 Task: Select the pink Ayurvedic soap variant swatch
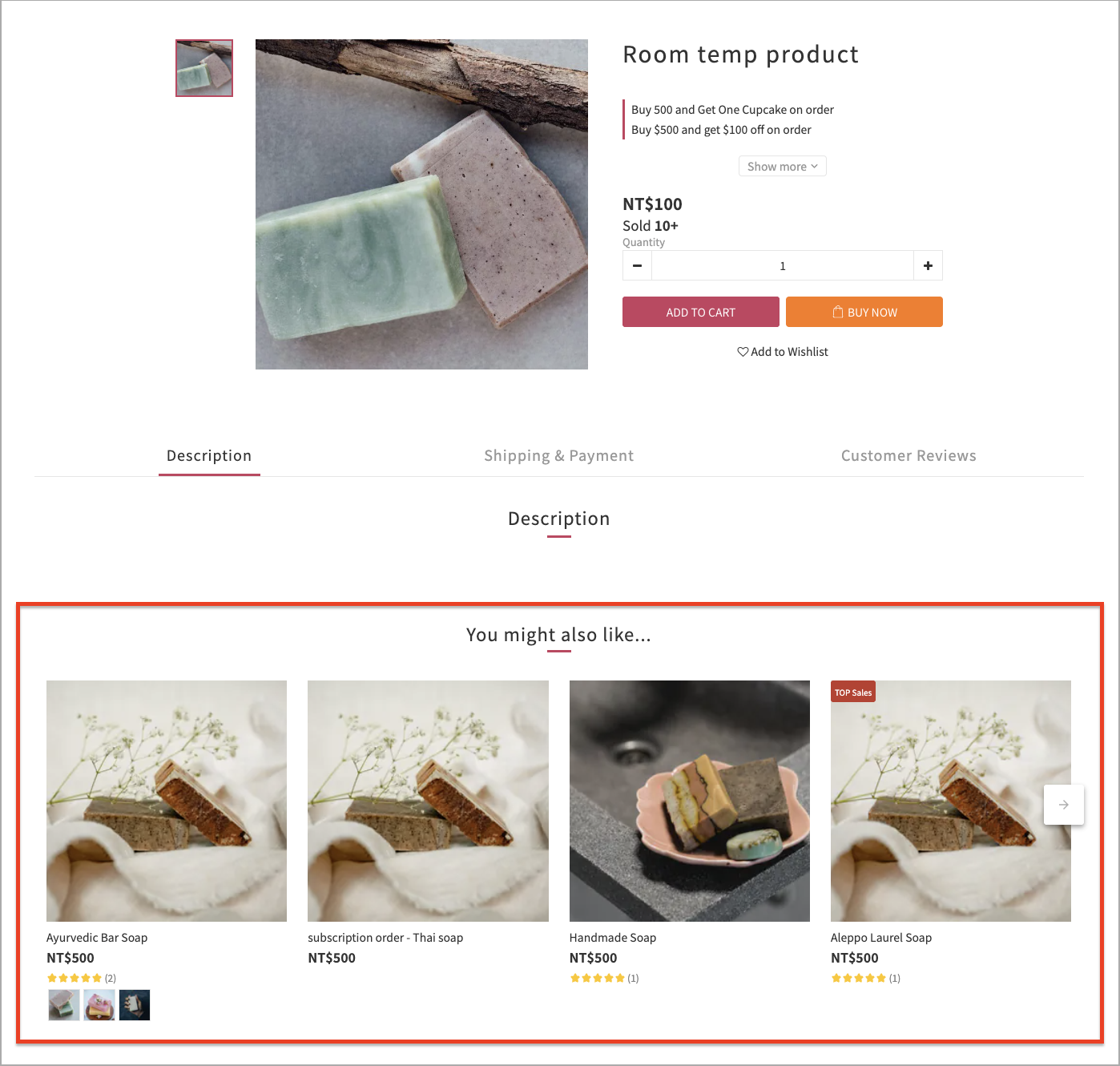[x=99, y=1005]
